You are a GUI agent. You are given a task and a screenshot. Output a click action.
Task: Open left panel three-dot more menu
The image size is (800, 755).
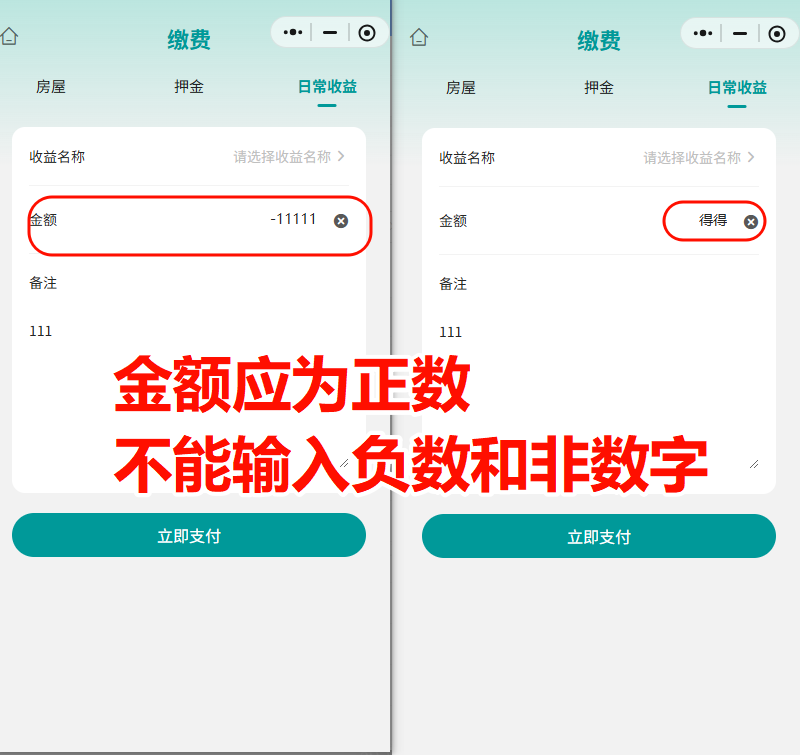tap(293, 32)
